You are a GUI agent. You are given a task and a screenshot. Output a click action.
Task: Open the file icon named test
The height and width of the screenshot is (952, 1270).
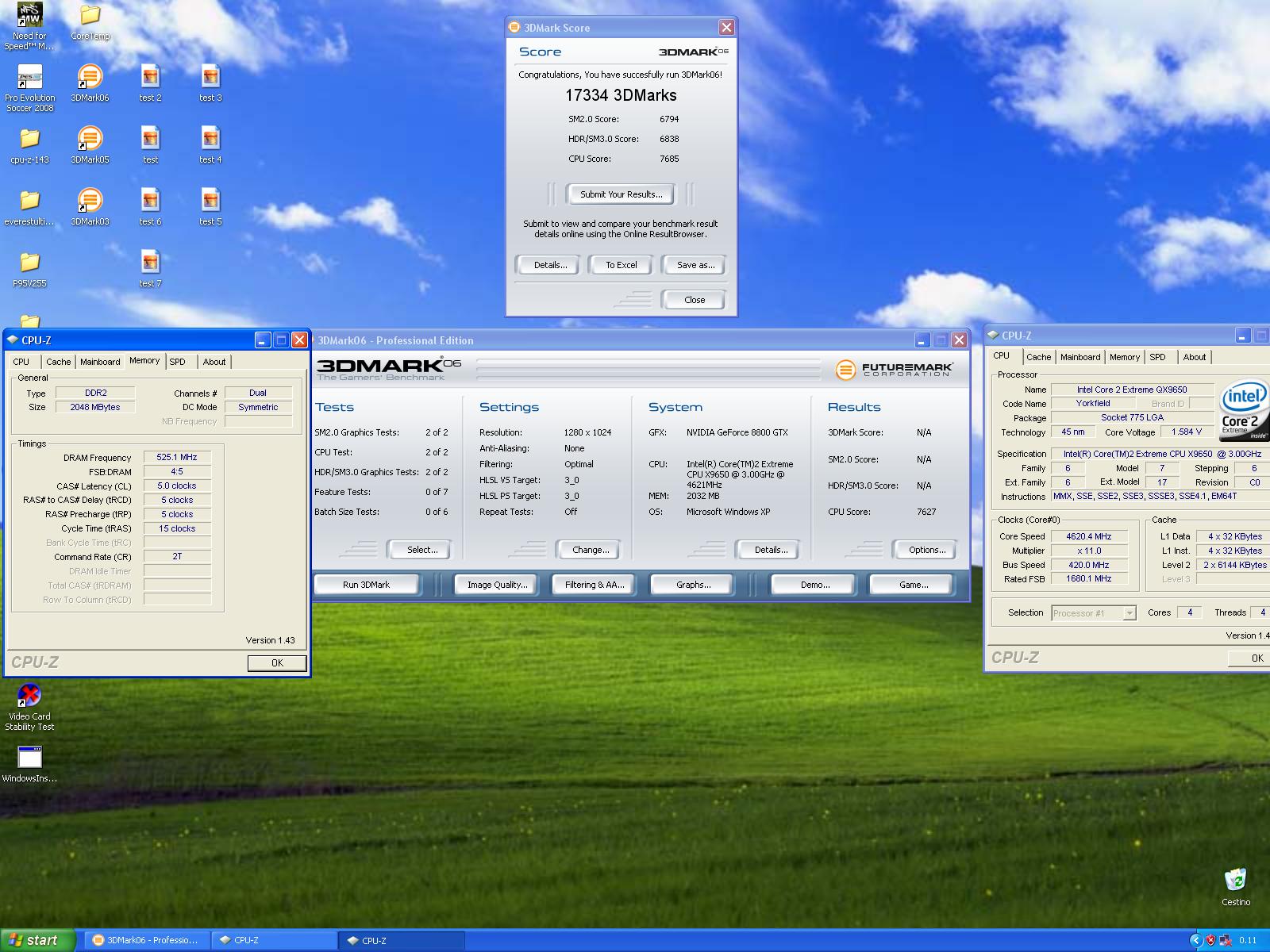click(x=150, y=144)
